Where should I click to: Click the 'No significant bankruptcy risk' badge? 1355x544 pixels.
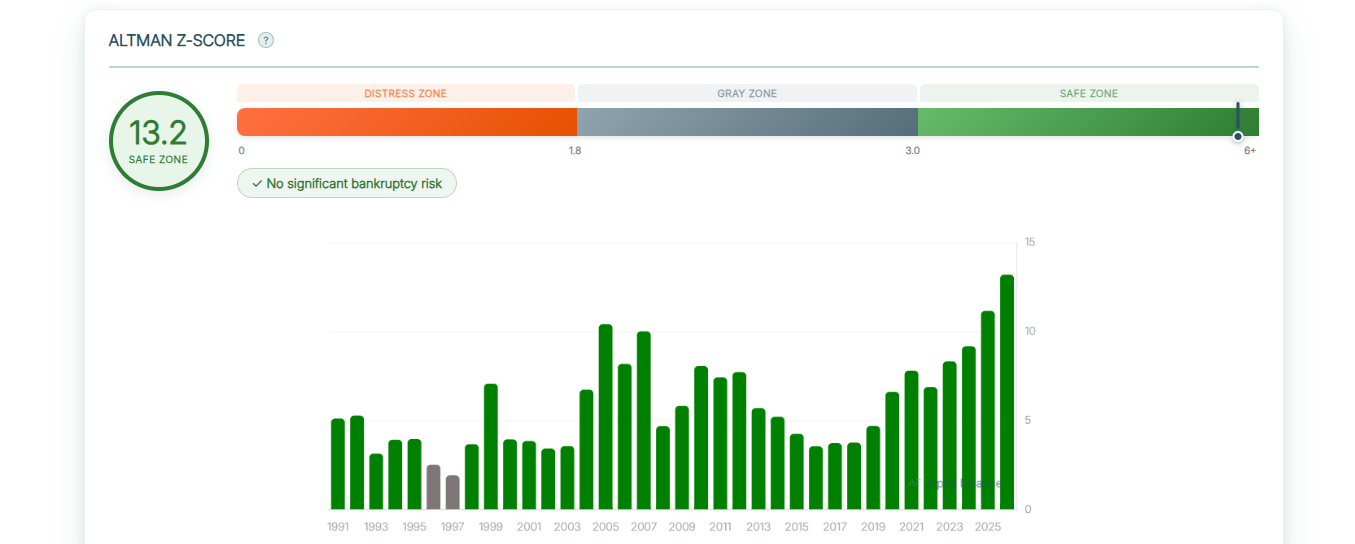(347, 183)
